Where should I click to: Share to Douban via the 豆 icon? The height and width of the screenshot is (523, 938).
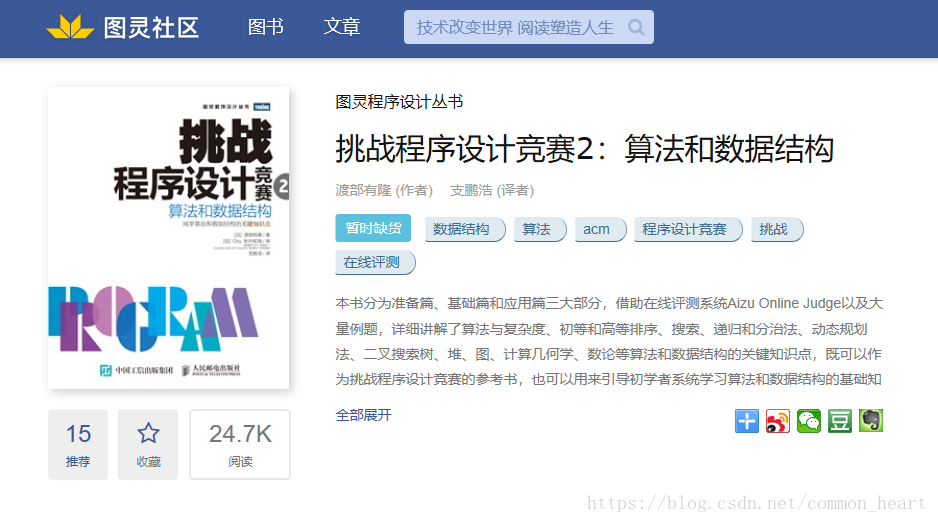(840, 421)
